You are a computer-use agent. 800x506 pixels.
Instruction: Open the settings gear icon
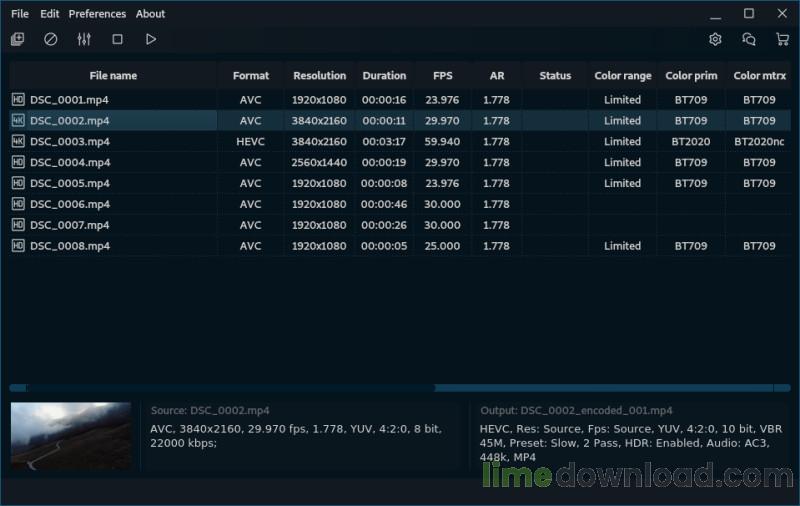point(715,39)
